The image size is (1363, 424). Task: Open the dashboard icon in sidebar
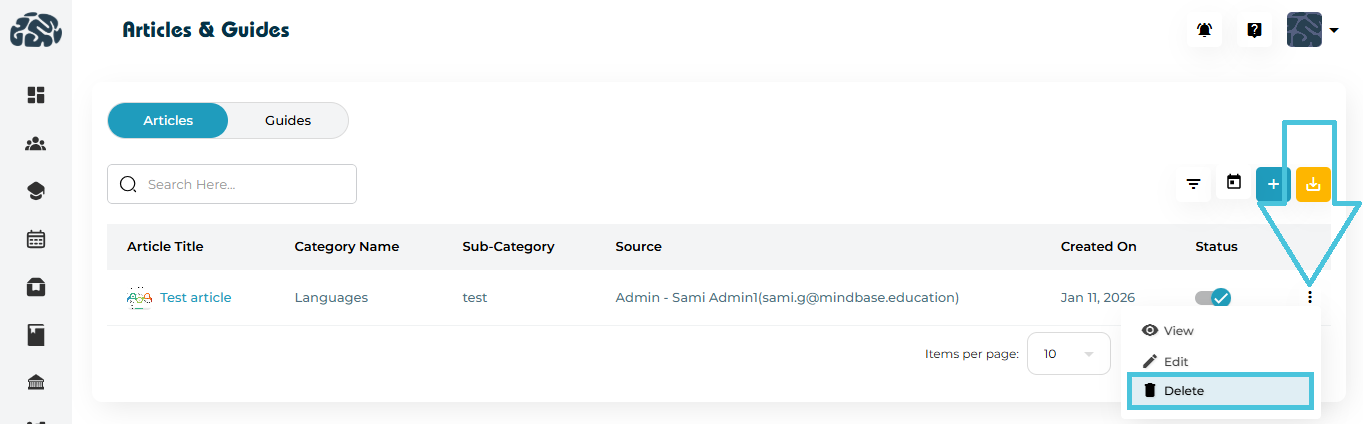click(x=36, y=95)
